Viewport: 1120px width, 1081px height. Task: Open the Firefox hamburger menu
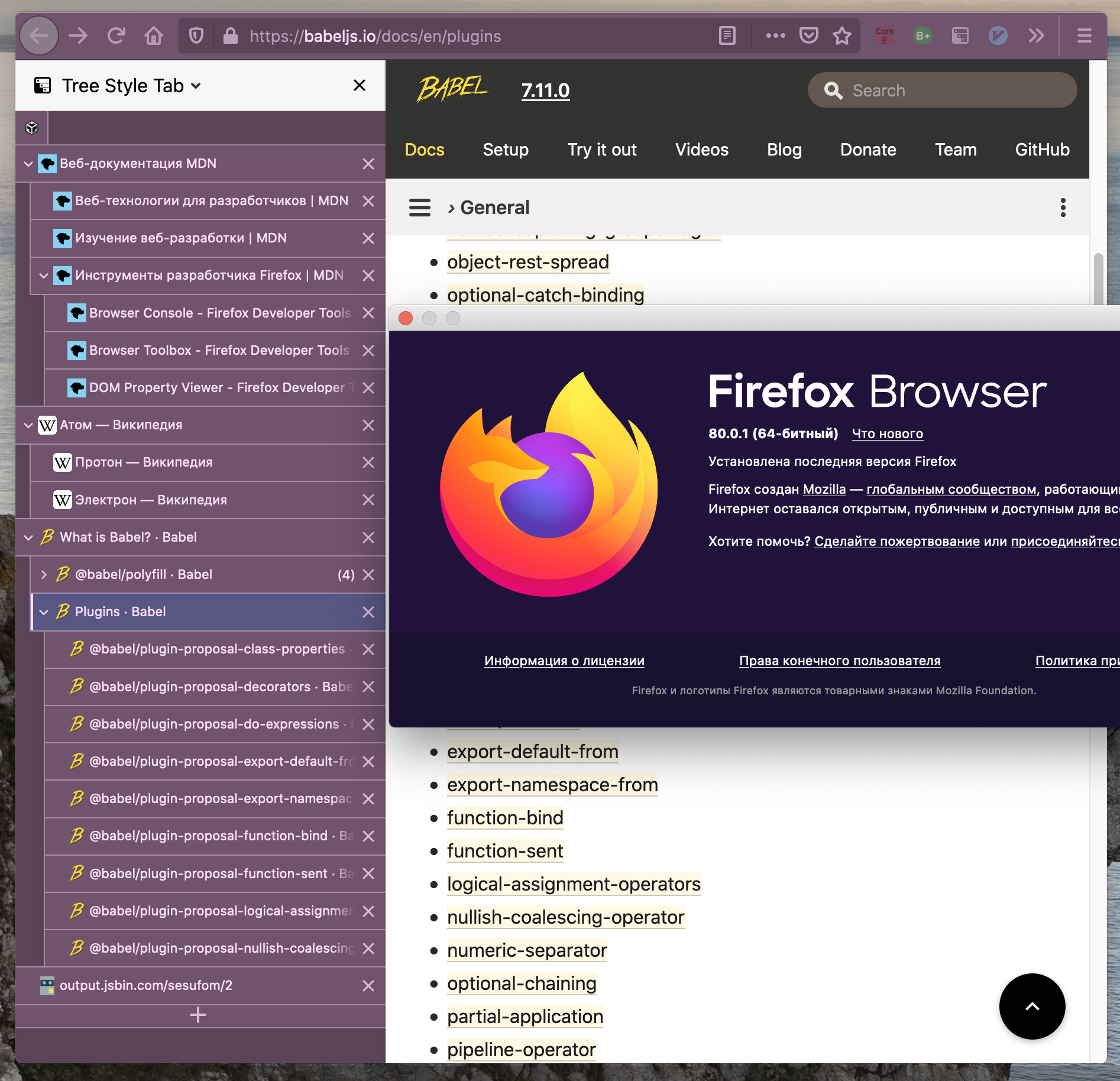point(1084,36)
